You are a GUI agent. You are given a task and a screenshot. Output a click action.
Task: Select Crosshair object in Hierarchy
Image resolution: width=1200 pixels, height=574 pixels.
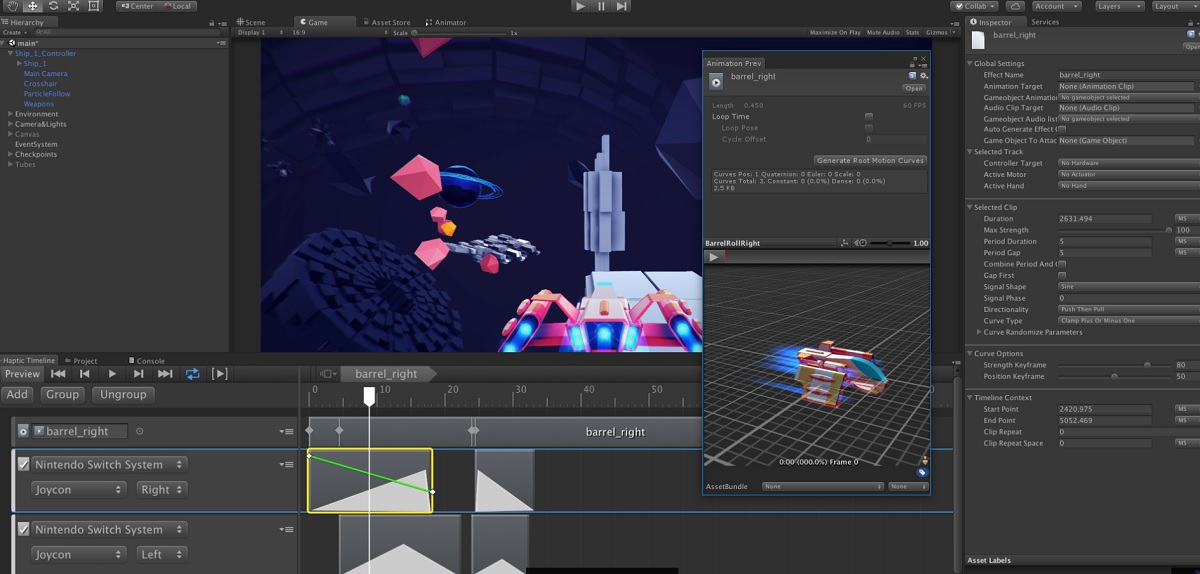point(40,83)
